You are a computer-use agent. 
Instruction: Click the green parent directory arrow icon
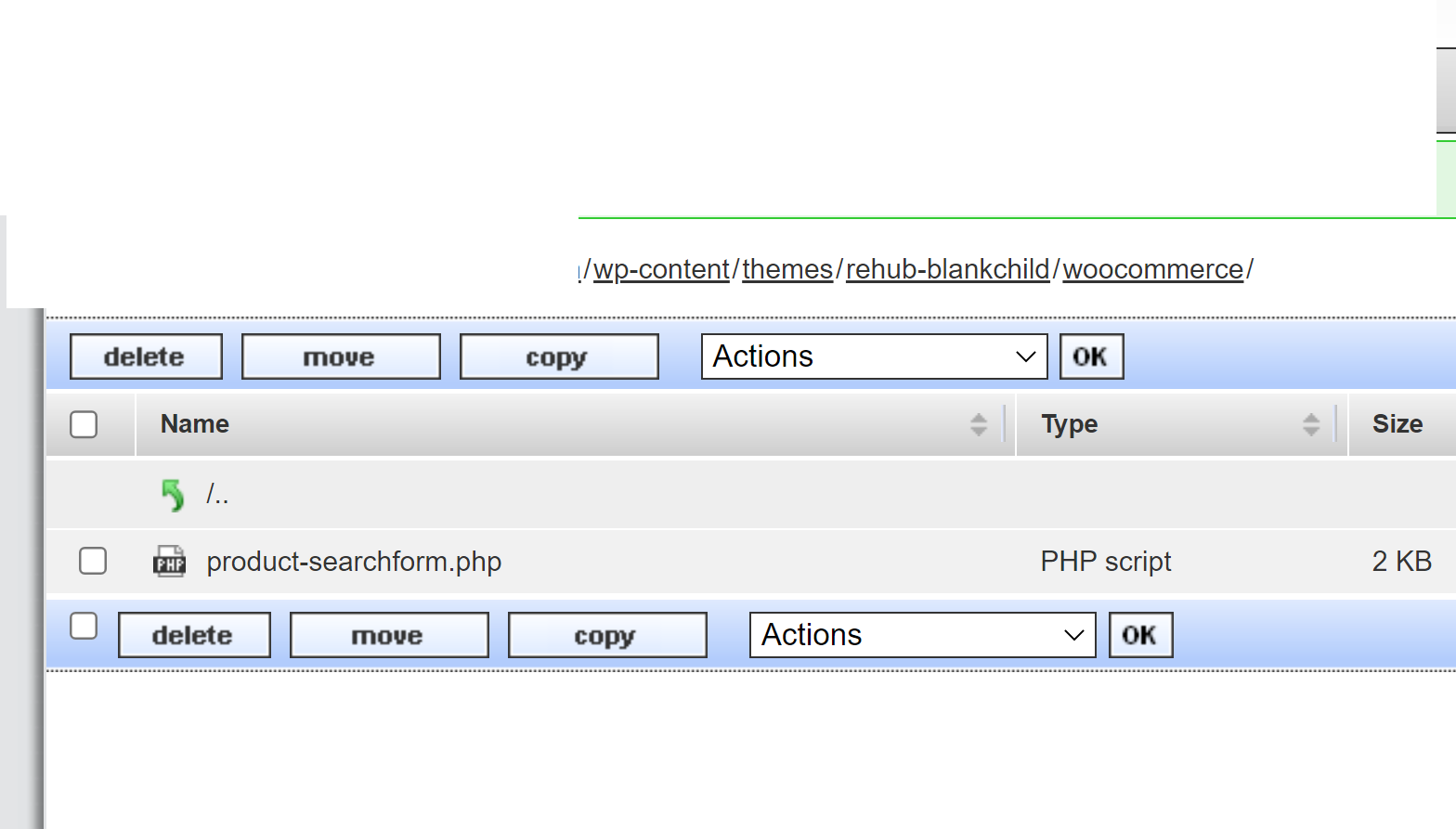(x=173, y=495)
